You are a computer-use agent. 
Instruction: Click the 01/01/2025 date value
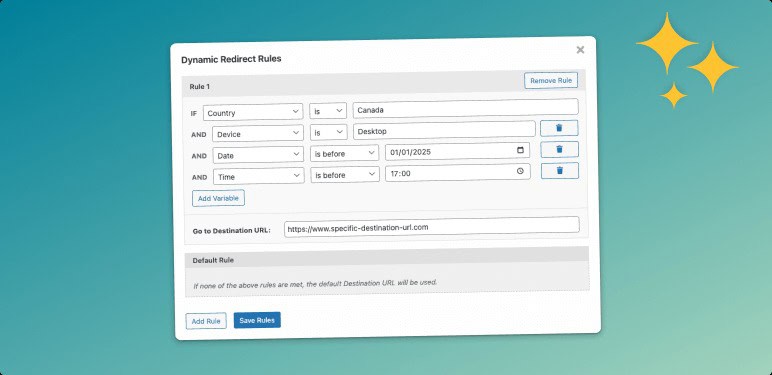tap(411, 152)
